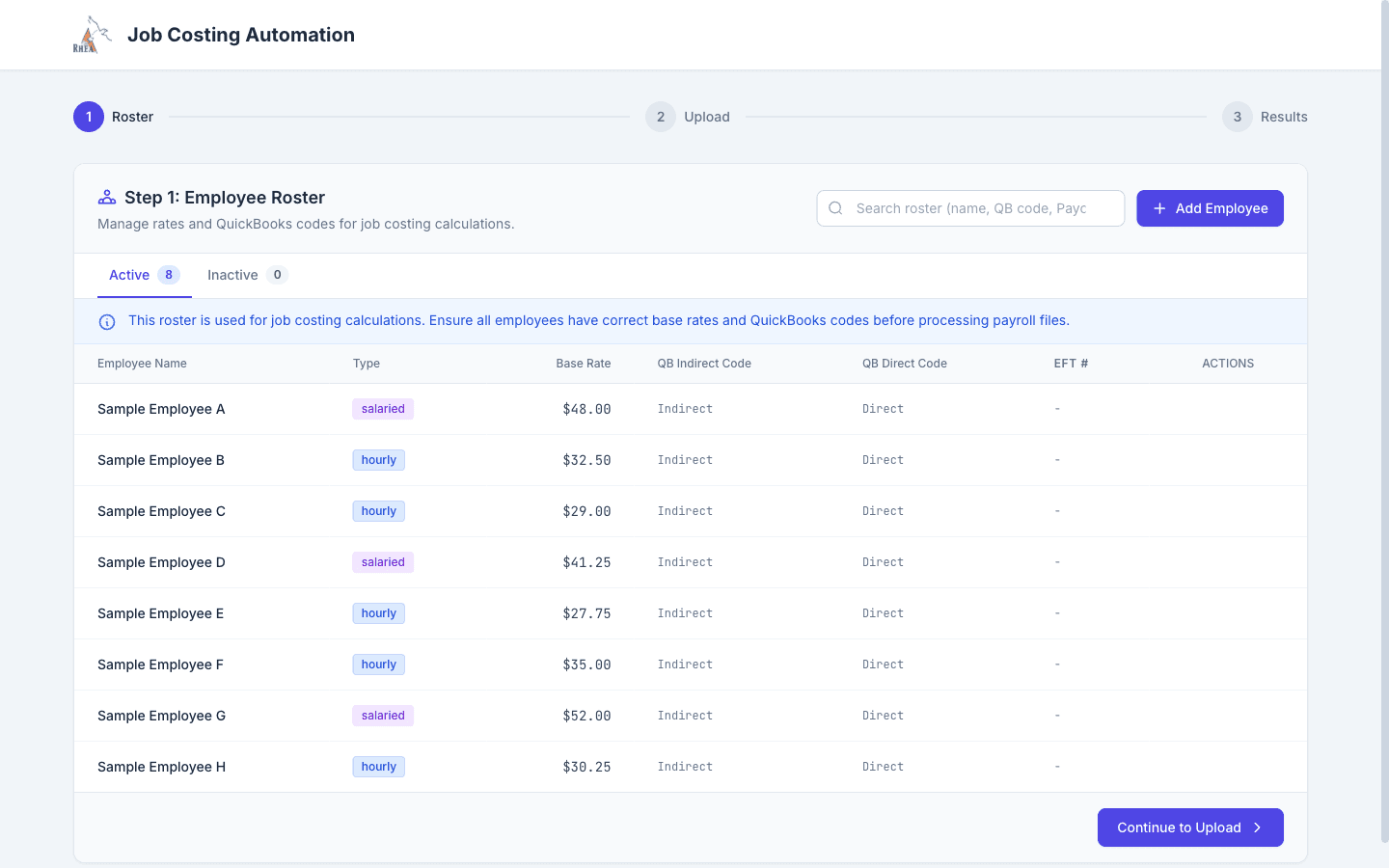Click the Indirect code for Sample Employee C
Image resolution: width=1389 pixels, height=868 pixels.
click(685, 511)
